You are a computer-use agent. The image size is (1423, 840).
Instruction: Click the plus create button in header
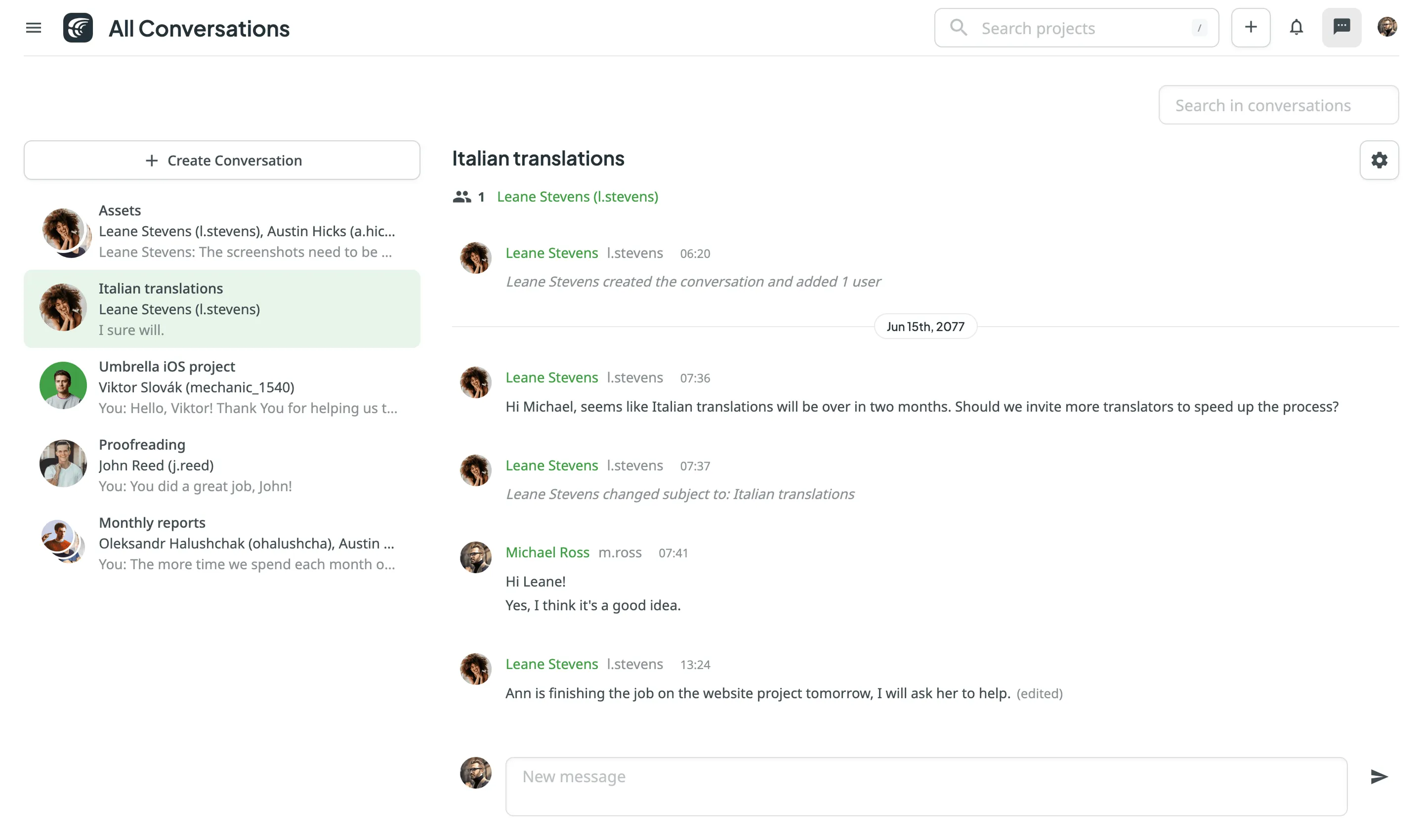coord(1251,27)
